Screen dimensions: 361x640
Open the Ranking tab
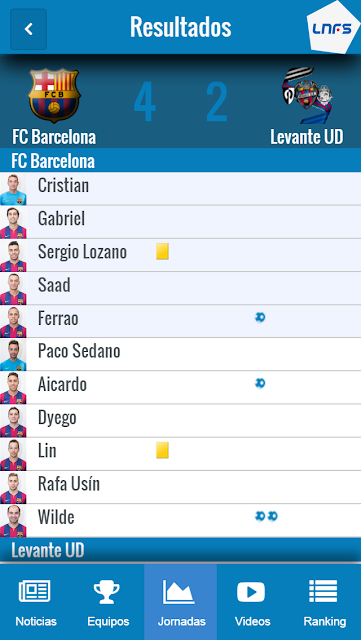(325, 602)
